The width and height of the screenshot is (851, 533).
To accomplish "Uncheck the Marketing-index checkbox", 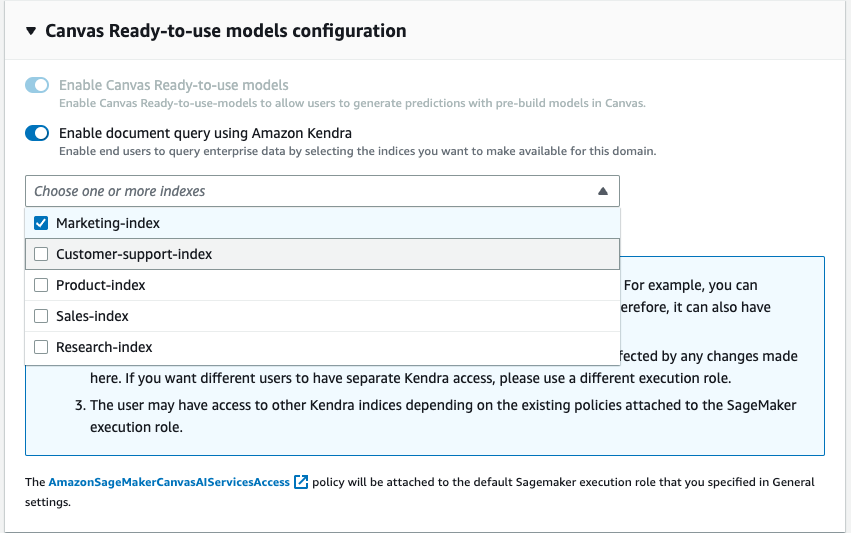I will pos(41,223).
